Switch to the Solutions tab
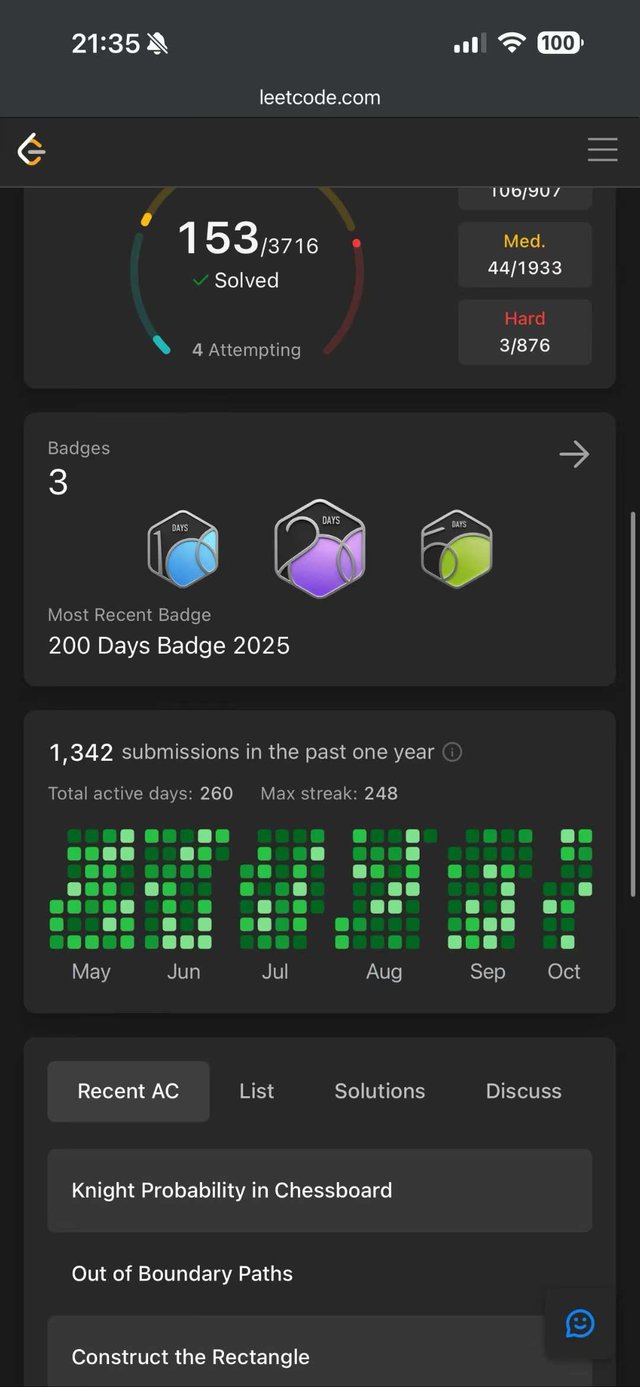Image resolution: width=640 pixels, height=1387 pixels. click(380, 1091)
